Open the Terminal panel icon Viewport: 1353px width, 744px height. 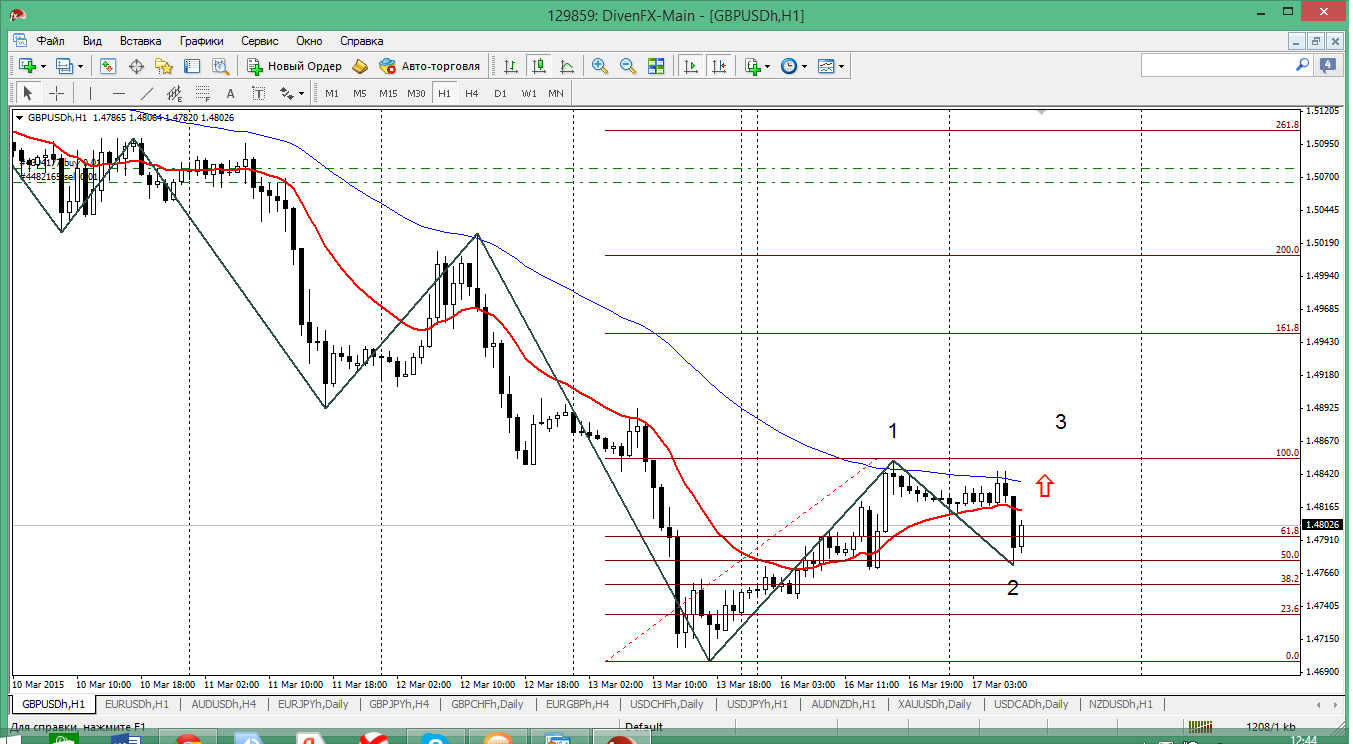[x=192, y=66]
